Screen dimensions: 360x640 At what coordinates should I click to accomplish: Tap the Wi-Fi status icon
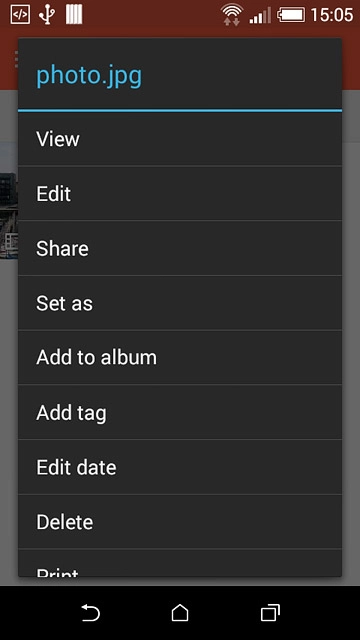point(232,15)
